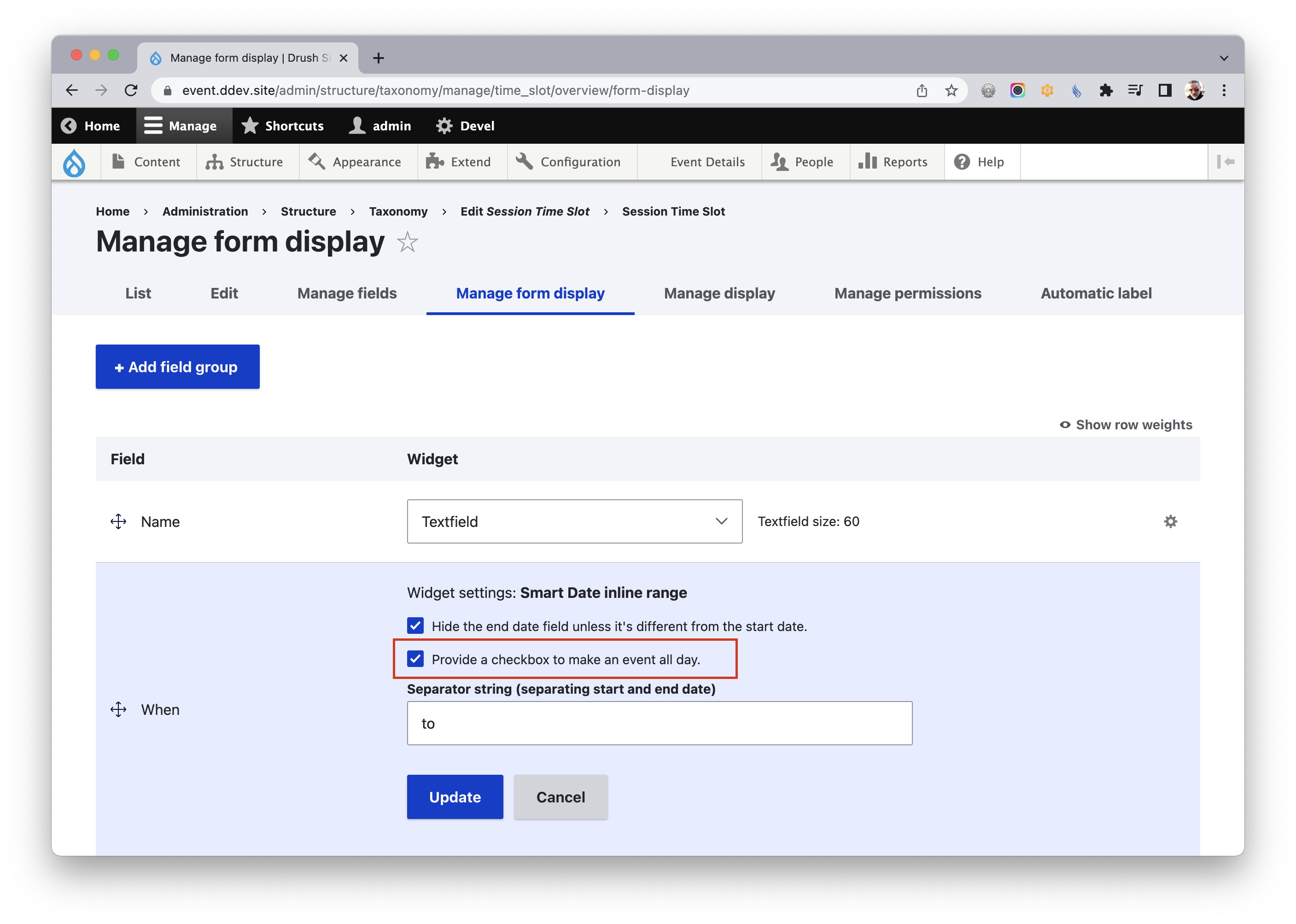Open the browser tab search chevron
This screenshot has width=1296, height=924.
1224,58
